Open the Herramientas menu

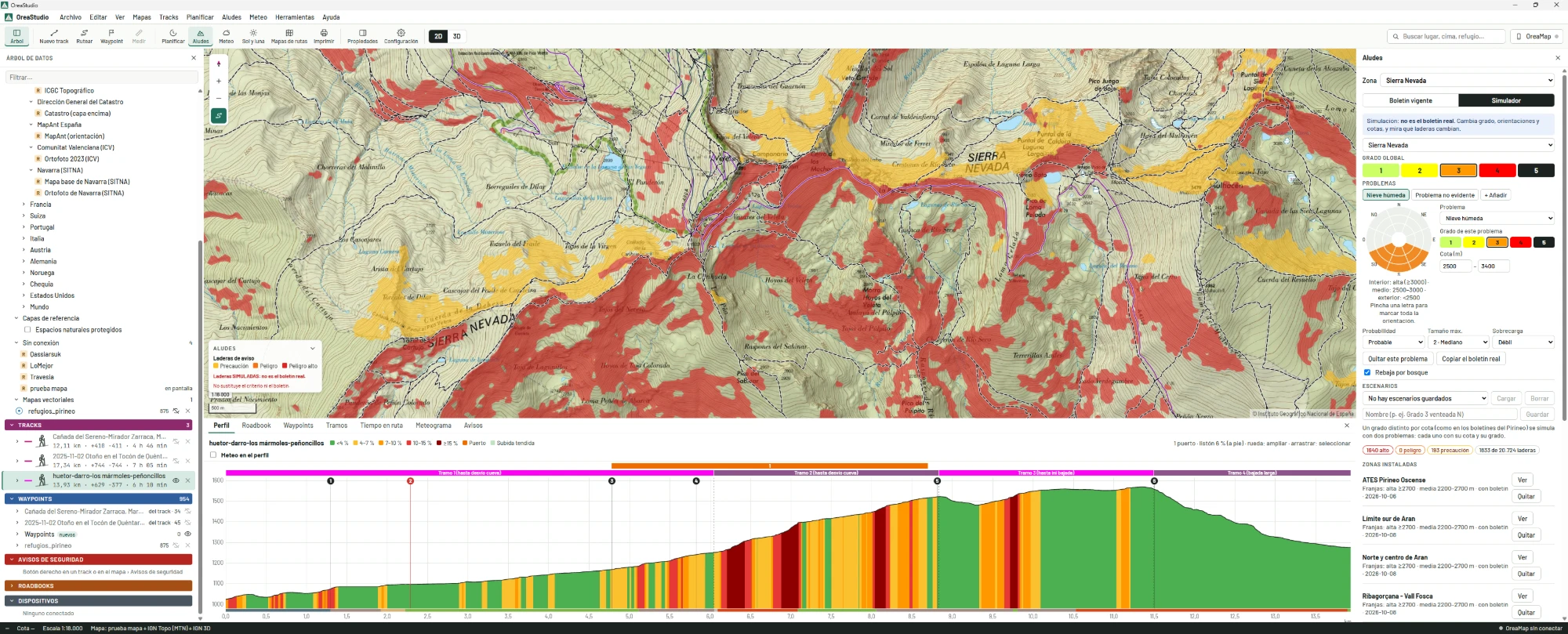295,17
